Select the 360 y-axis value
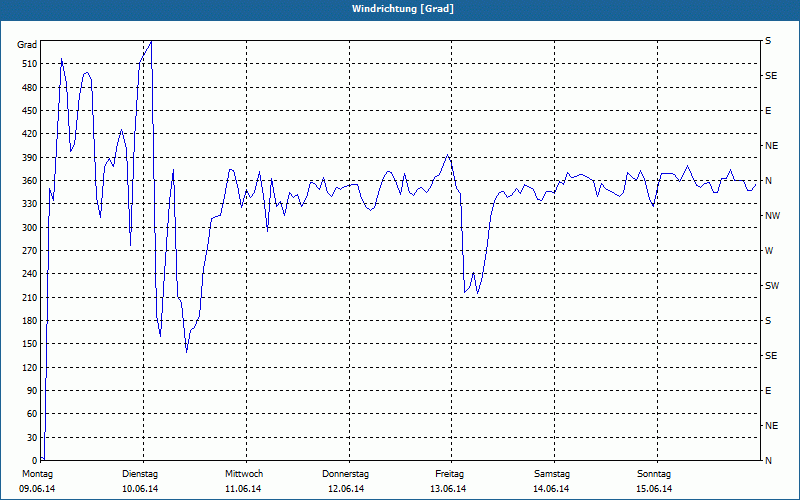Screen dimensions: 800x500 pos(30,181)
